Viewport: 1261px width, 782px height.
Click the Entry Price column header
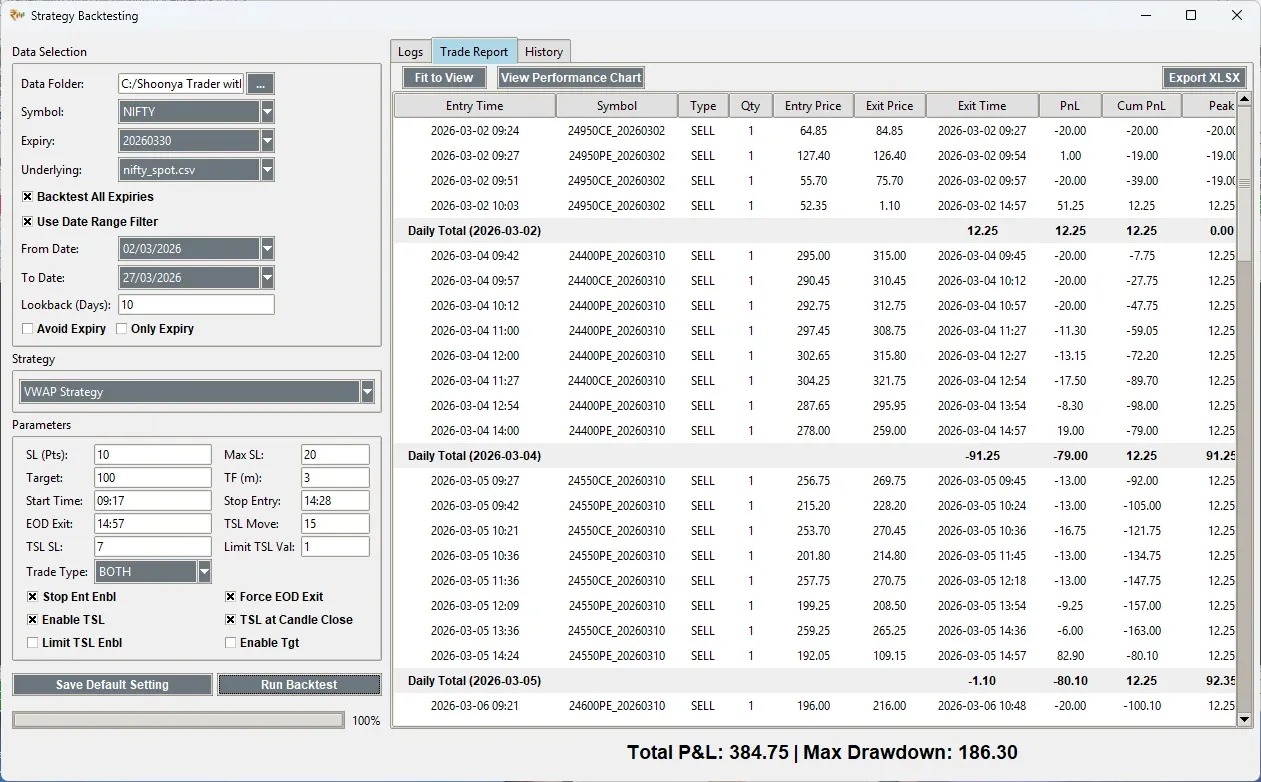click(813, 106)
